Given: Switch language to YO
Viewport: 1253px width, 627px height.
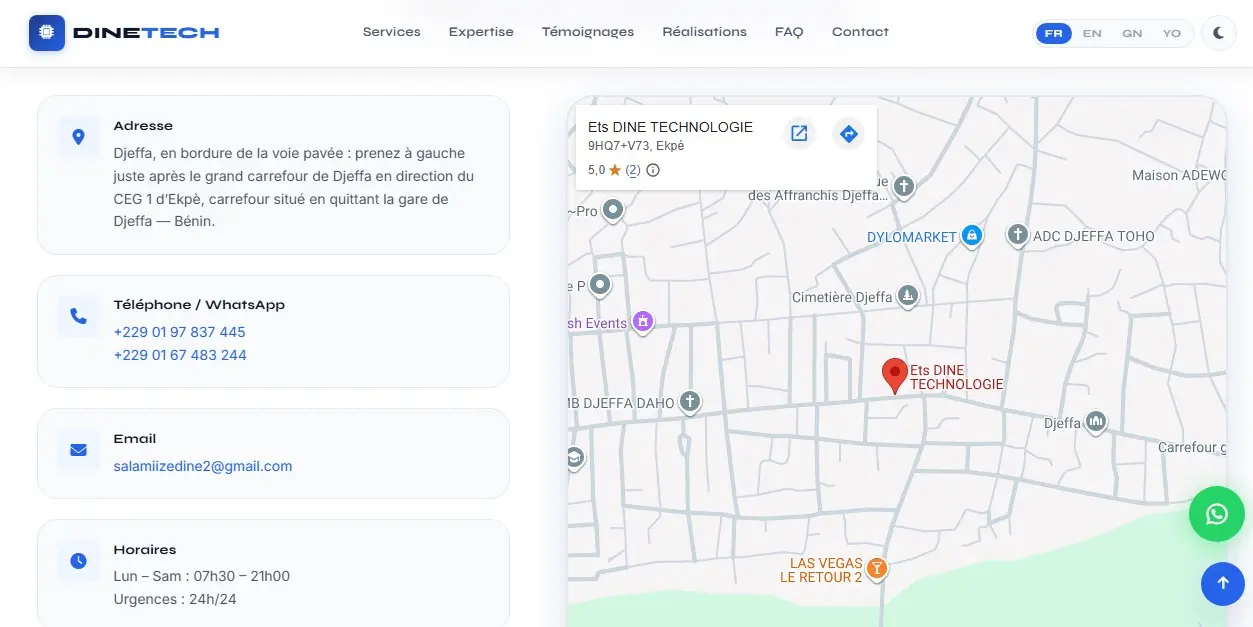Looking at the screenshot, I should coord(1171,33).
